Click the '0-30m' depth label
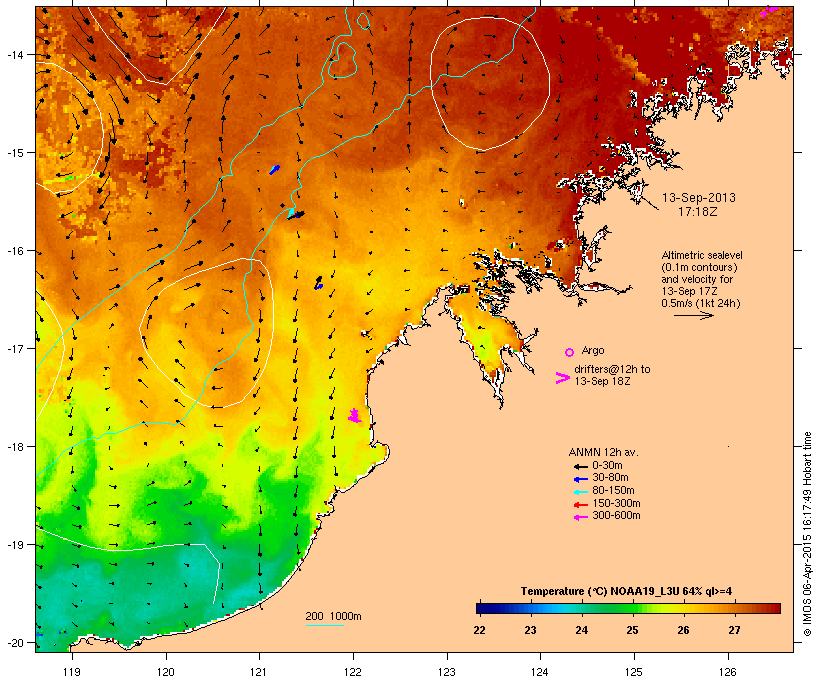The width and height of the screenshot is (820, 680). [x=607, y=466]
